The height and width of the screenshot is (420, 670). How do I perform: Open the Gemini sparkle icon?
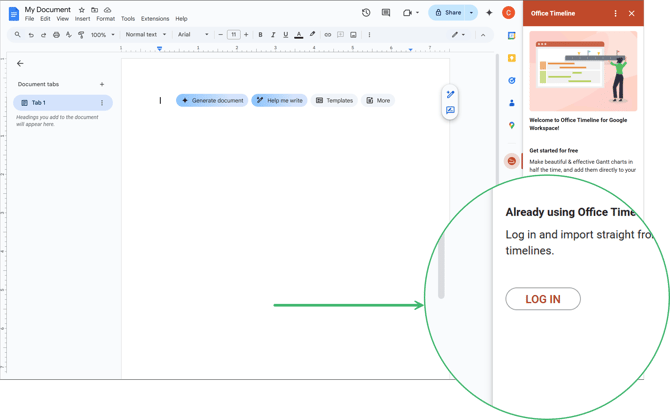click(x=489, y=13)
